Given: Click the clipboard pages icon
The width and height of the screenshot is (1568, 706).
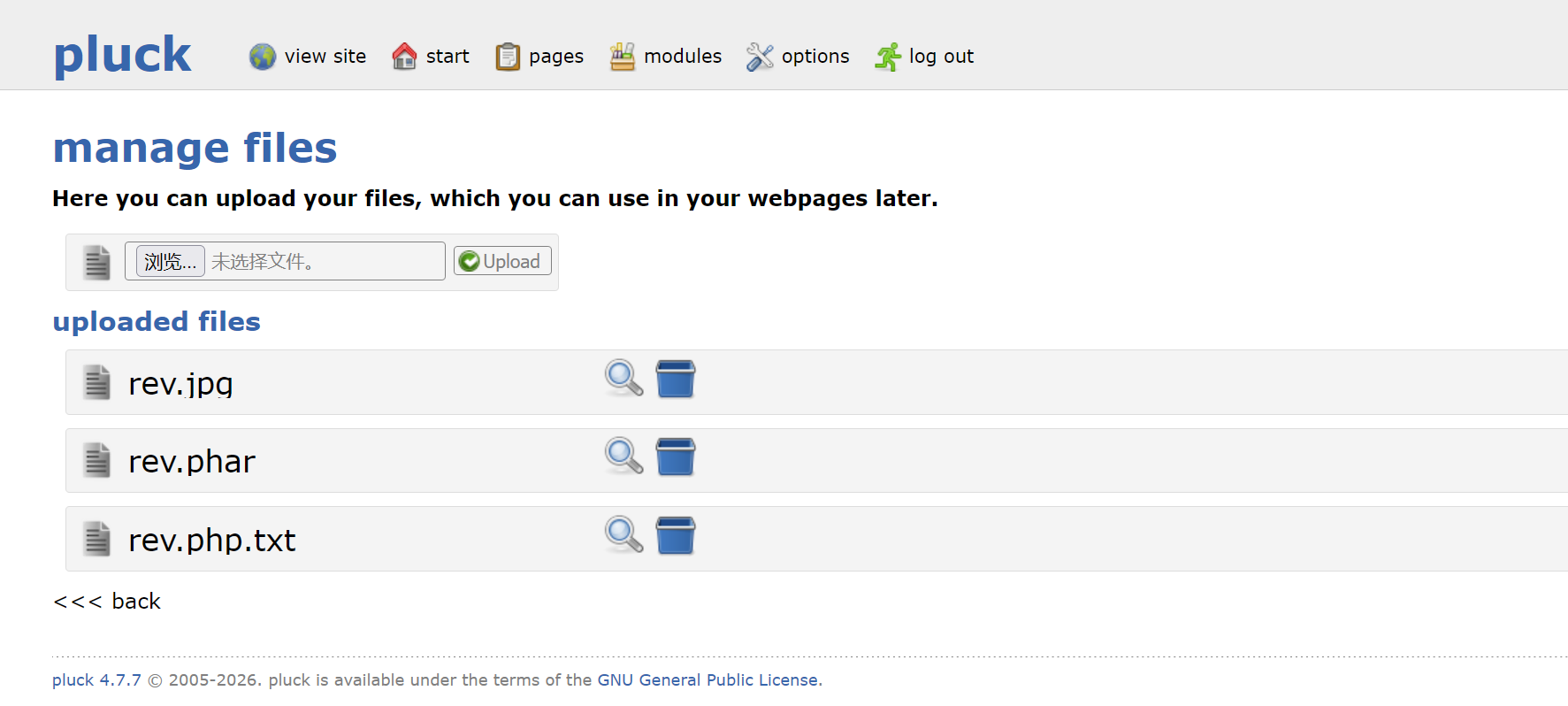Looking at the screenshot, I should tap(508, 57).
